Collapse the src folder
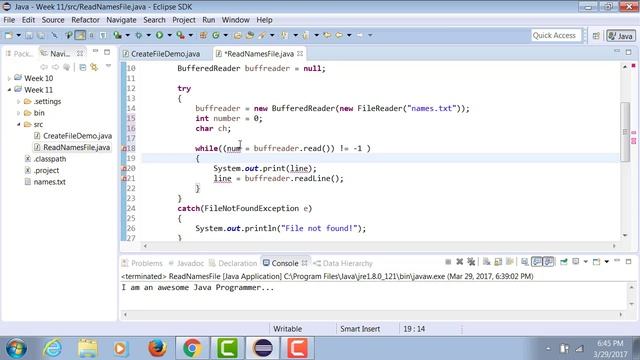The height and width of the screenshot is (360, 640). 18,124
